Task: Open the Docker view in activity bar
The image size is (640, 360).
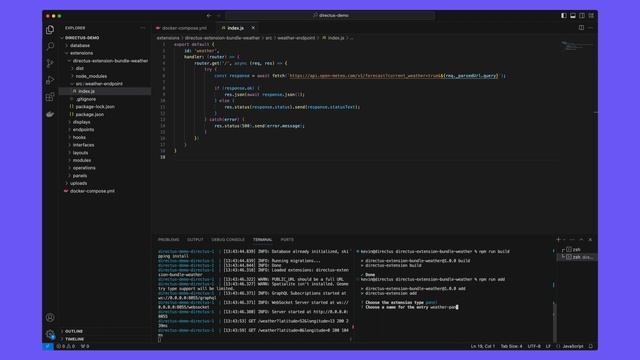Action: pos(50,114)
